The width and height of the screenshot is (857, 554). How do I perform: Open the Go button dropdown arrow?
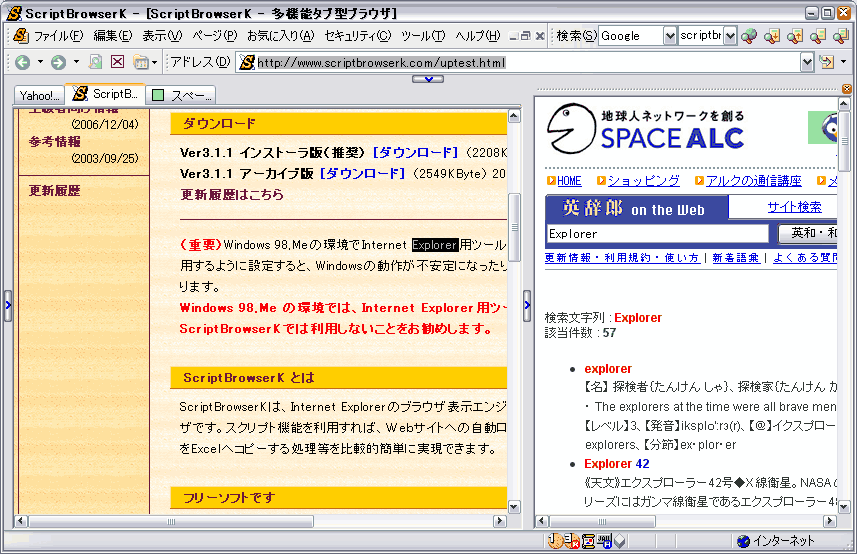[843, 62]
